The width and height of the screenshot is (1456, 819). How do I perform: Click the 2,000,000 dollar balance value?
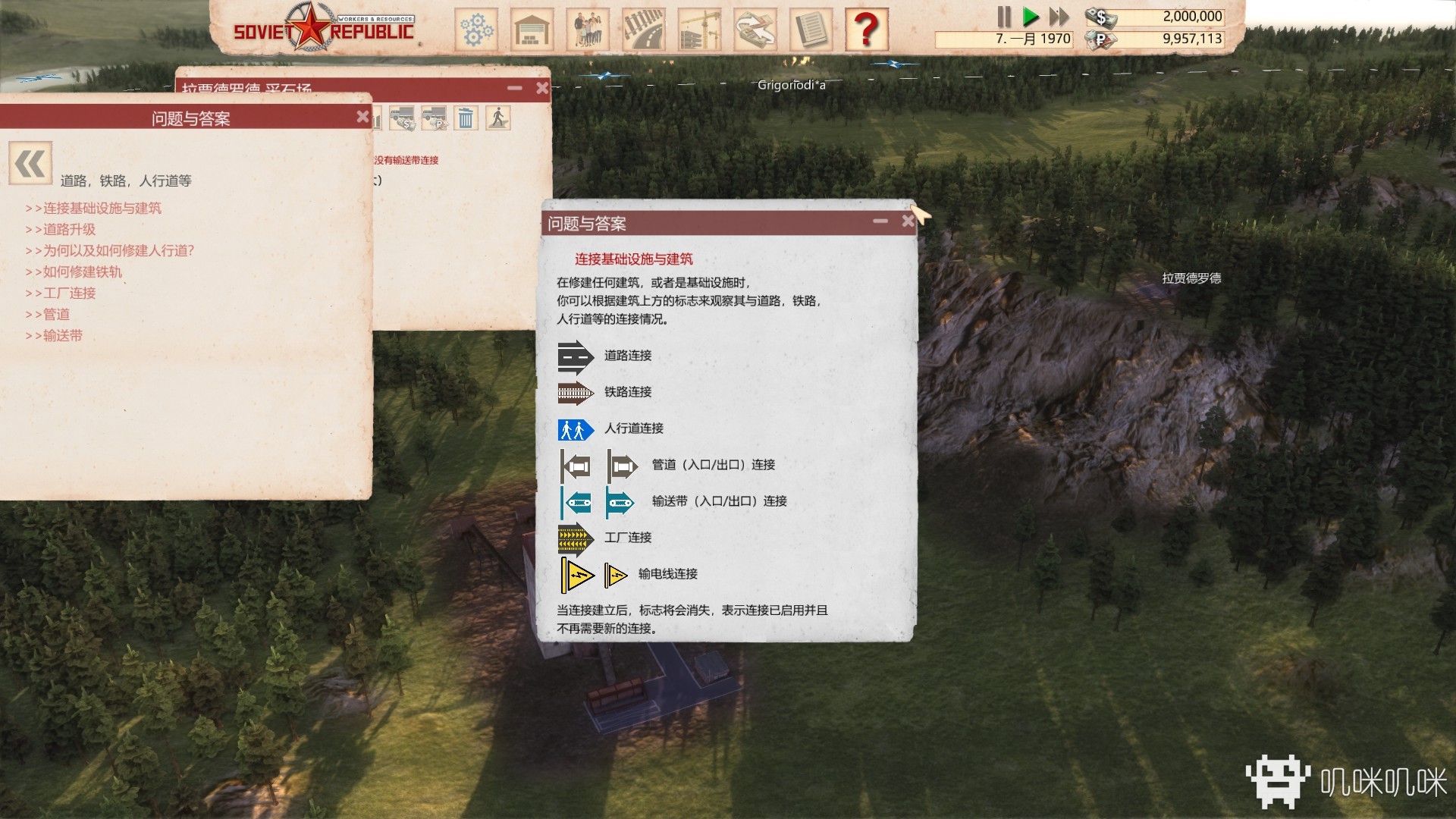pos(1192,16)
